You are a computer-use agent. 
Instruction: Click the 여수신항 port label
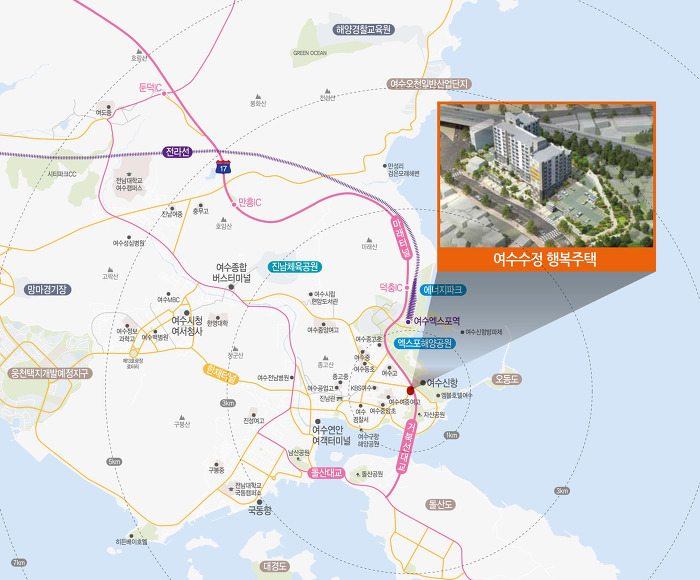click(x=442, y=383)
